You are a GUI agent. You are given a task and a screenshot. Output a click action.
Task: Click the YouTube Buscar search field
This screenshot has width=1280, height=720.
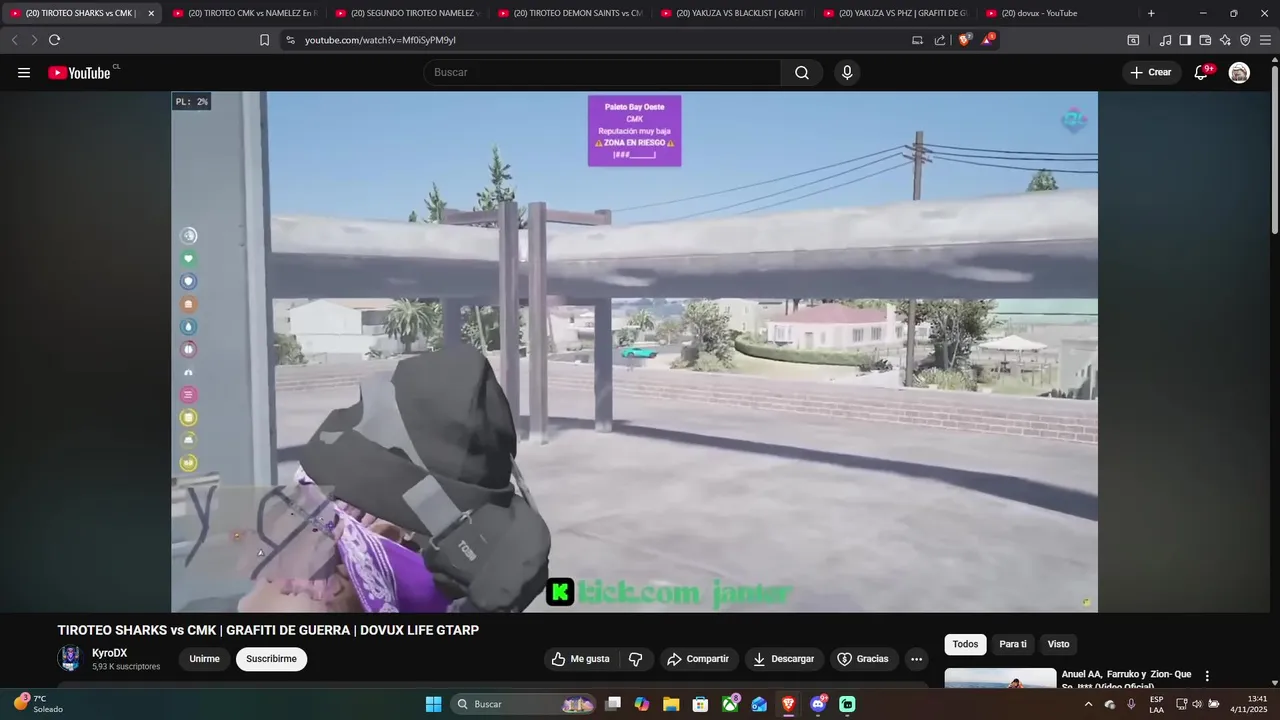pos(602,72)
